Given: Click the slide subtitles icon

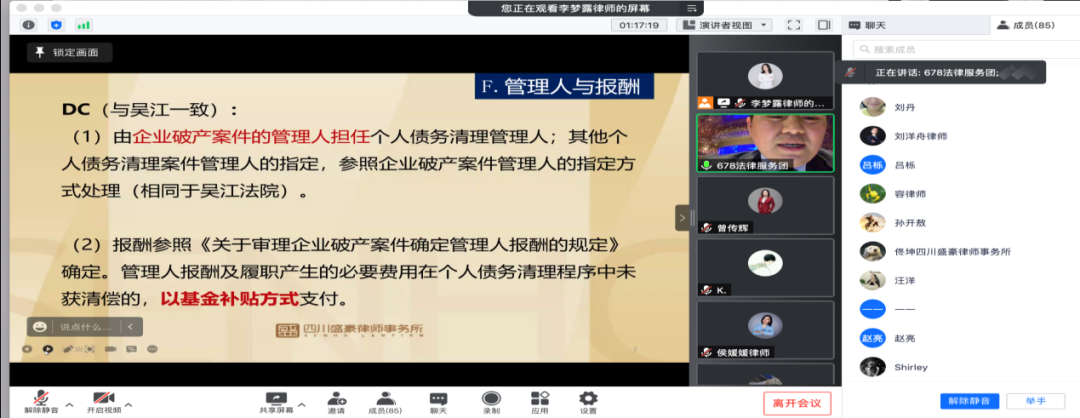Looking at the screenshot, I should tap(131, 349).
